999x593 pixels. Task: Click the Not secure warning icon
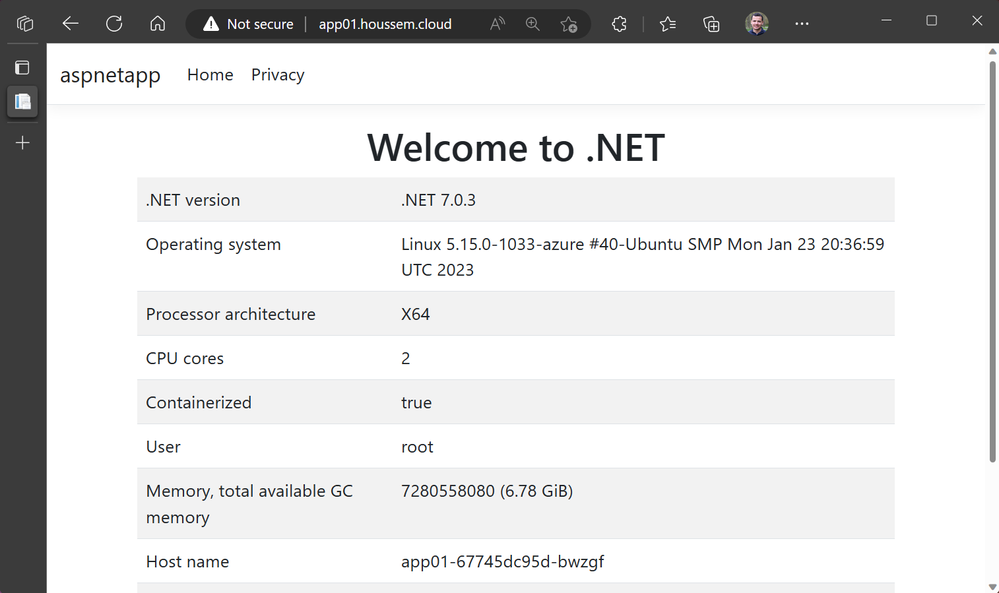pos(211,24)
